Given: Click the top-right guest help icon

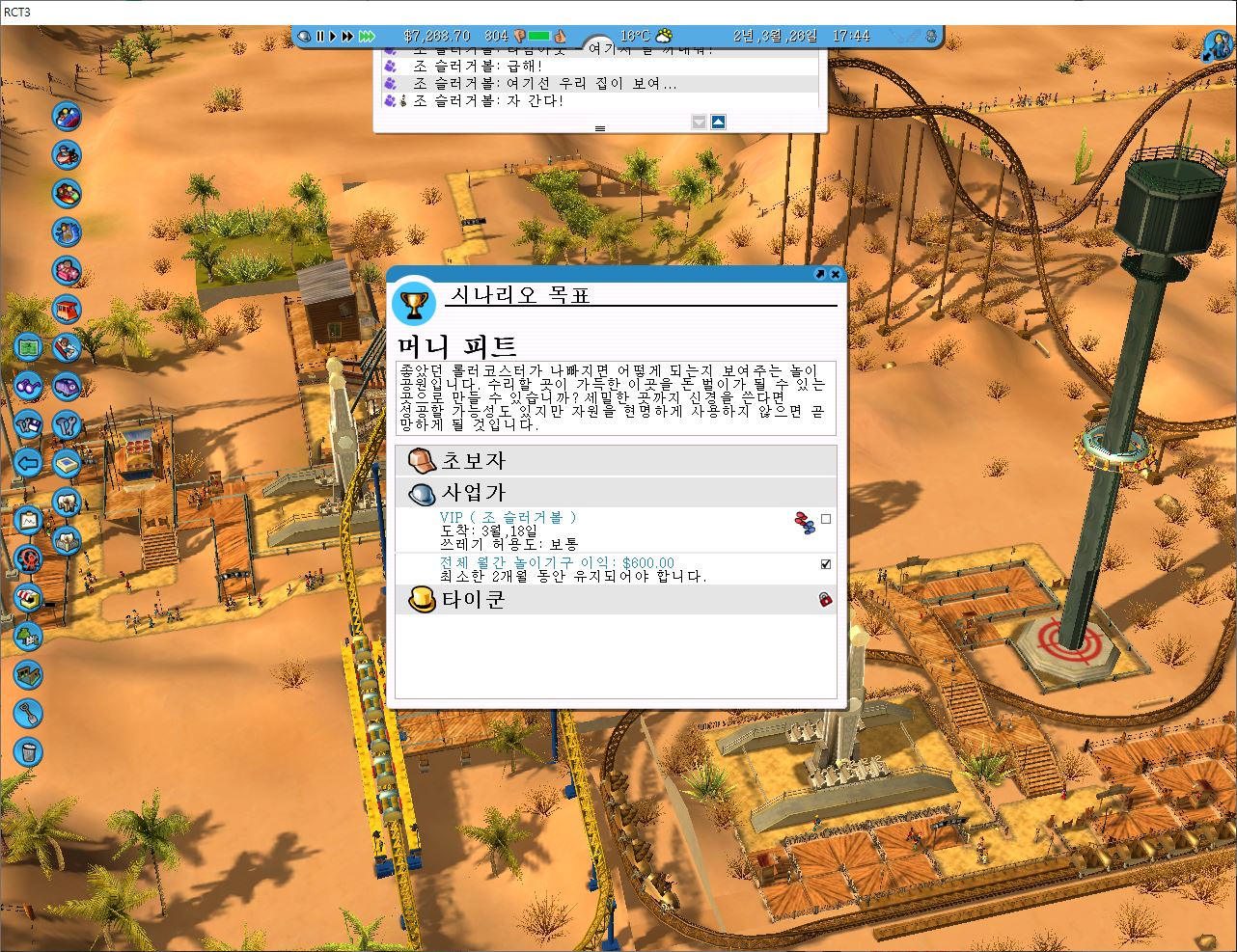Looking at the screenshot, I should tap(1217, 45).
